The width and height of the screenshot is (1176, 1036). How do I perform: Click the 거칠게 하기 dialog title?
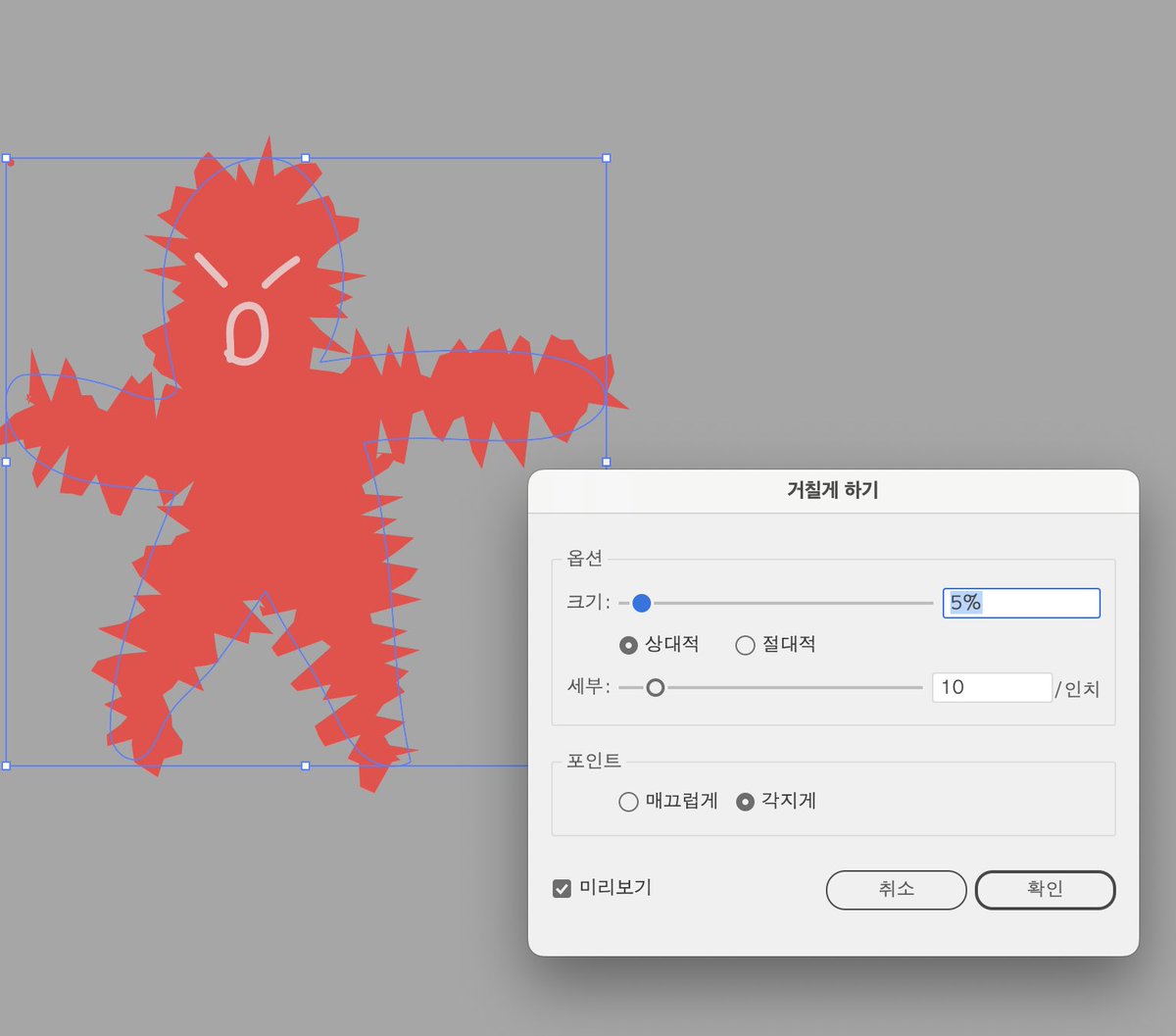click(x=833, y=490)
